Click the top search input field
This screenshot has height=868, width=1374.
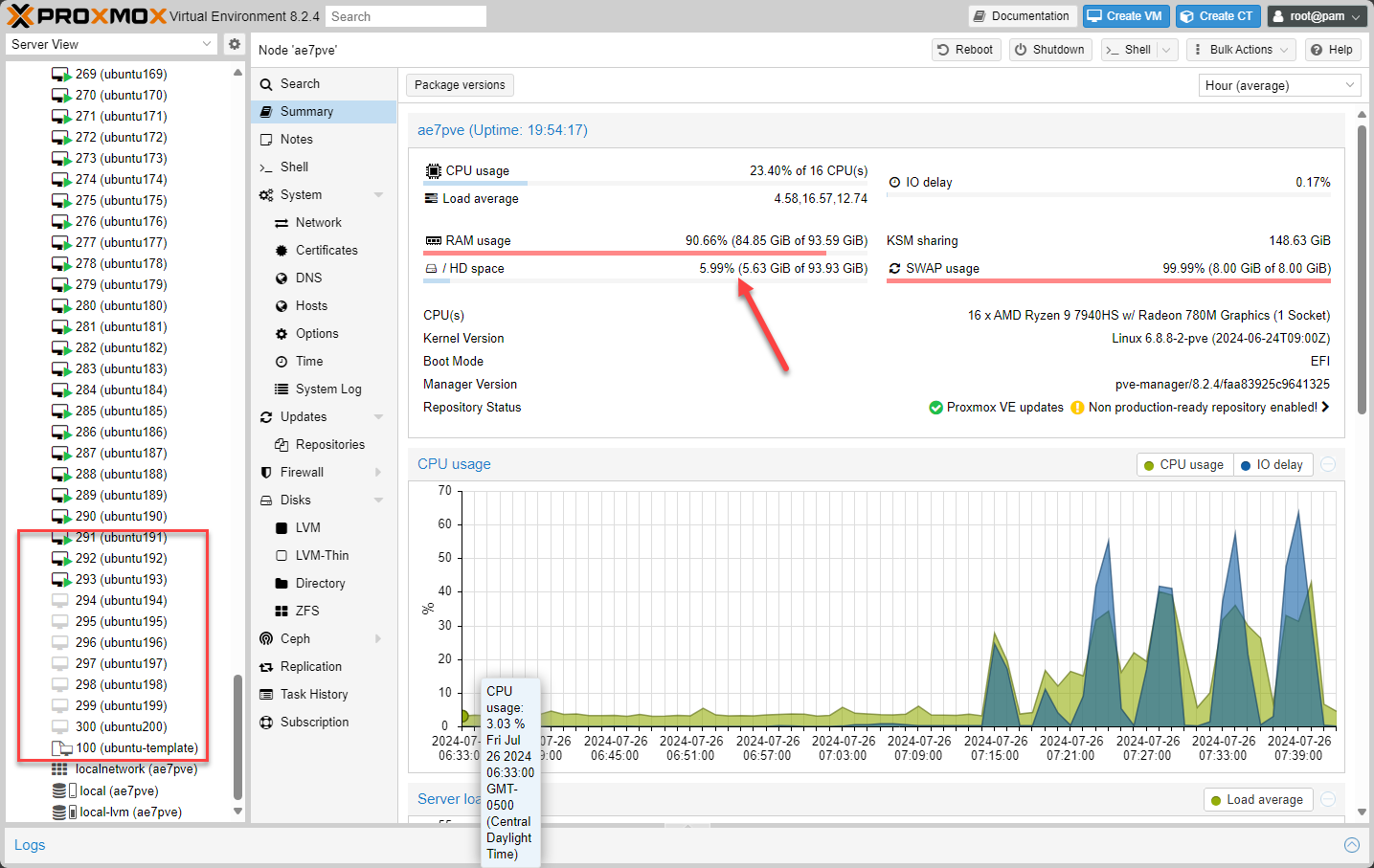[406, 16]
